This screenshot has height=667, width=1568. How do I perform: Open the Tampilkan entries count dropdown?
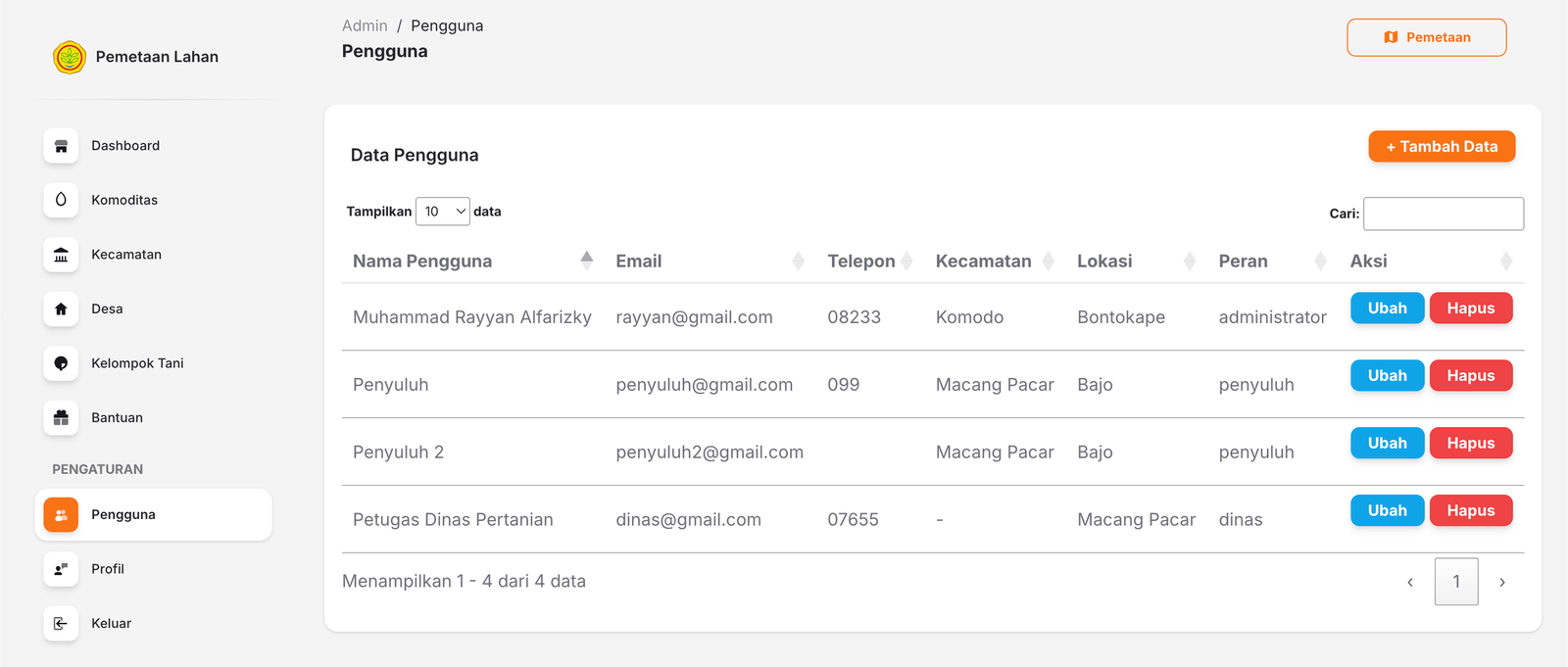pos(443,212)
